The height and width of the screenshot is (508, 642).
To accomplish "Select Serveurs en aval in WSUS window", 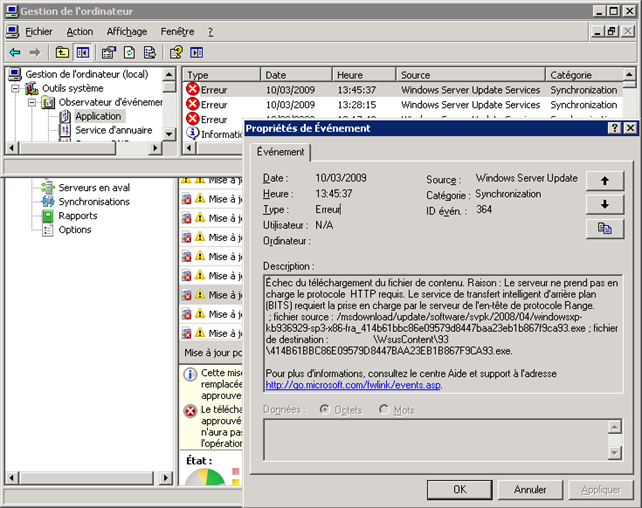I will point(94,187).
